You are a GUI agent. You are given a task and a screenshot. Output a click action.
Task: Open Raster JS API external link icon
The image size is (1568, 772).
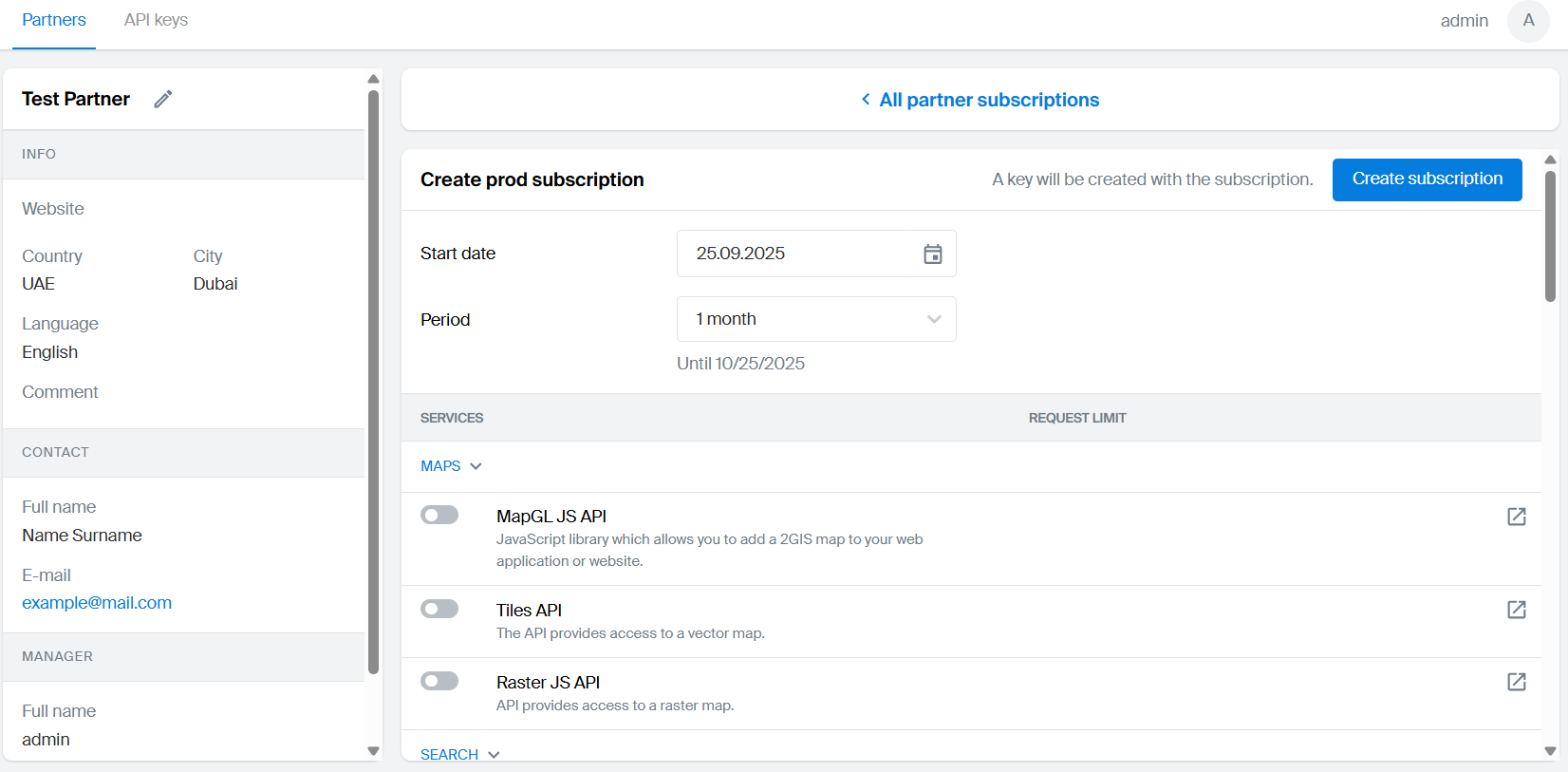click(x=1516, y=682)
